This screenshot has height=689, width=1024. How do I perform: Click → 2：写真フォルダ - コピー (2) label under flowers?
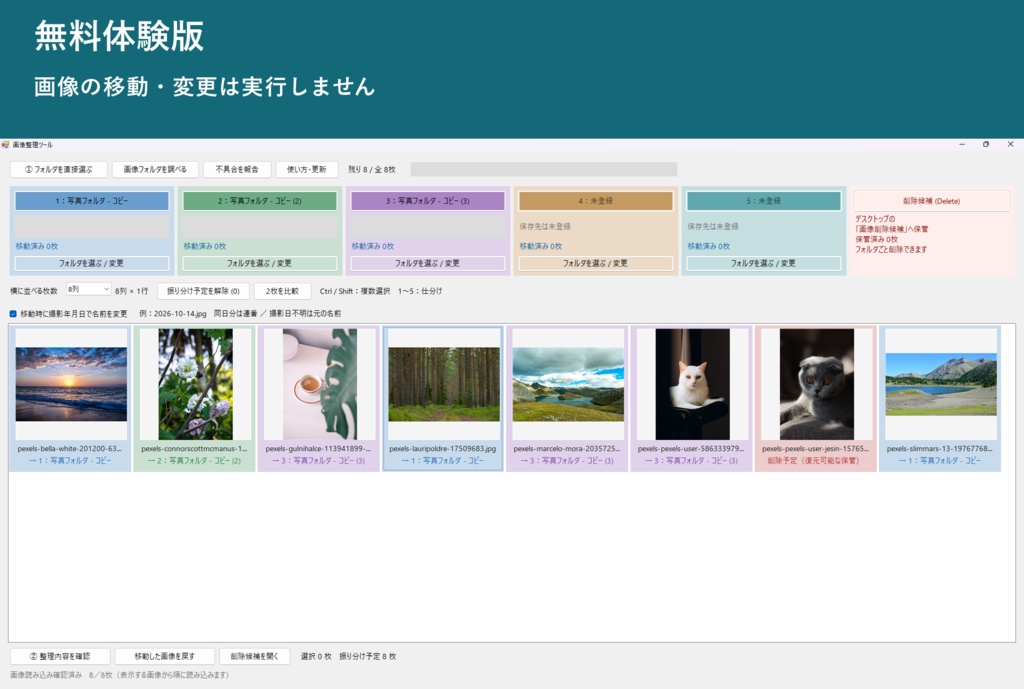click(x=194, y=460)
